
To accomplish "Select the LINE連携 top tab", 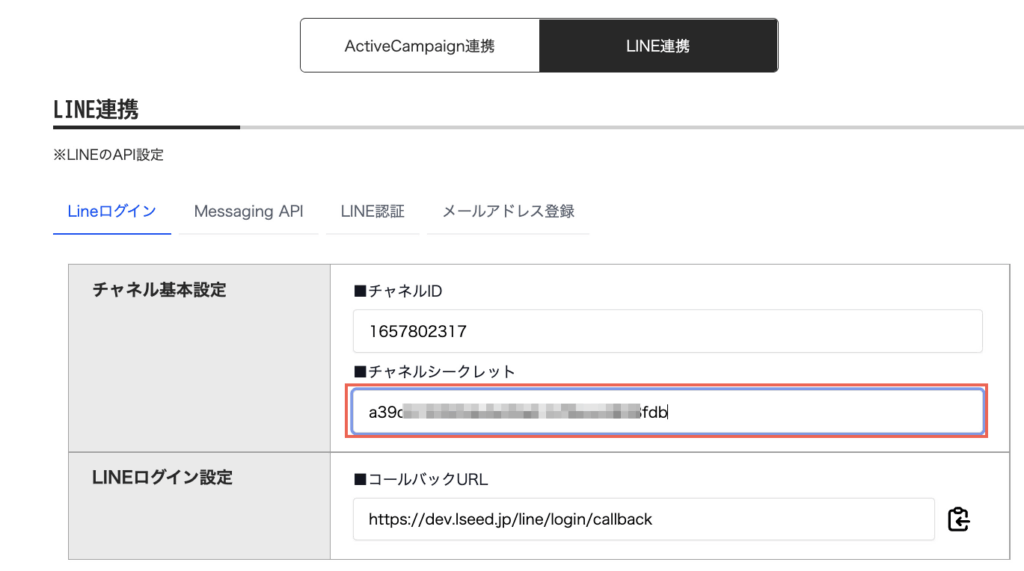I will tap(658, 45).
